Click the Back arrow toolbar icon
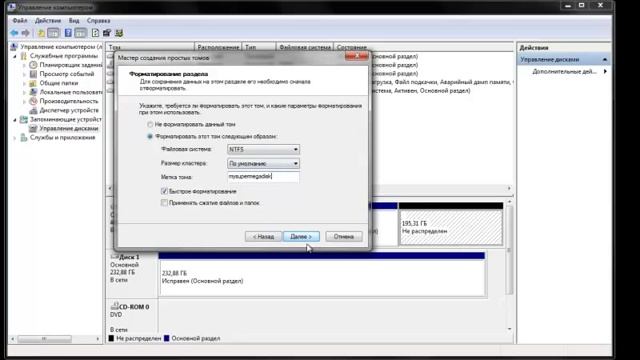 click(14, 33)
